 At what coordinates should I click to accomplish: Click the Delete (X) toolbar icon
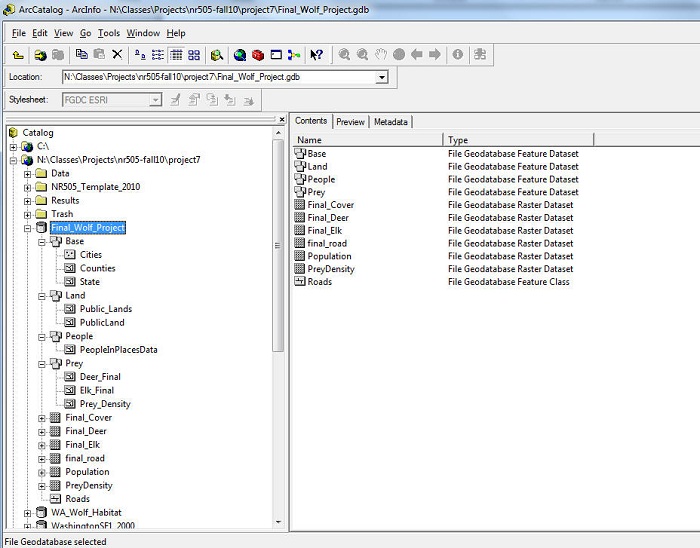click(x=117, y=55)
